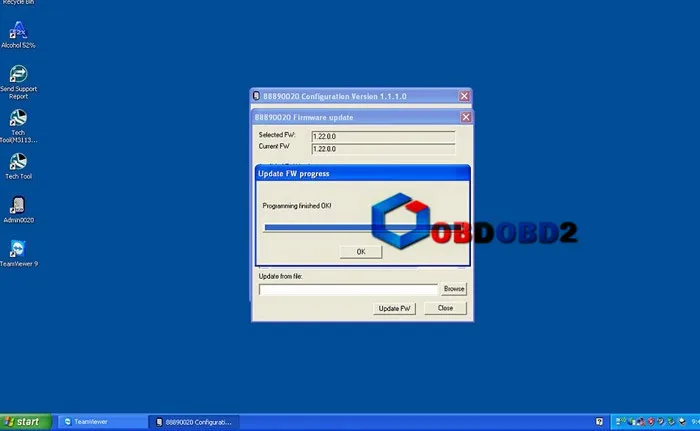Click the Update FW progress title bar
The height and width of the screenshot is (431, 700).
click(x=362, y=173)
